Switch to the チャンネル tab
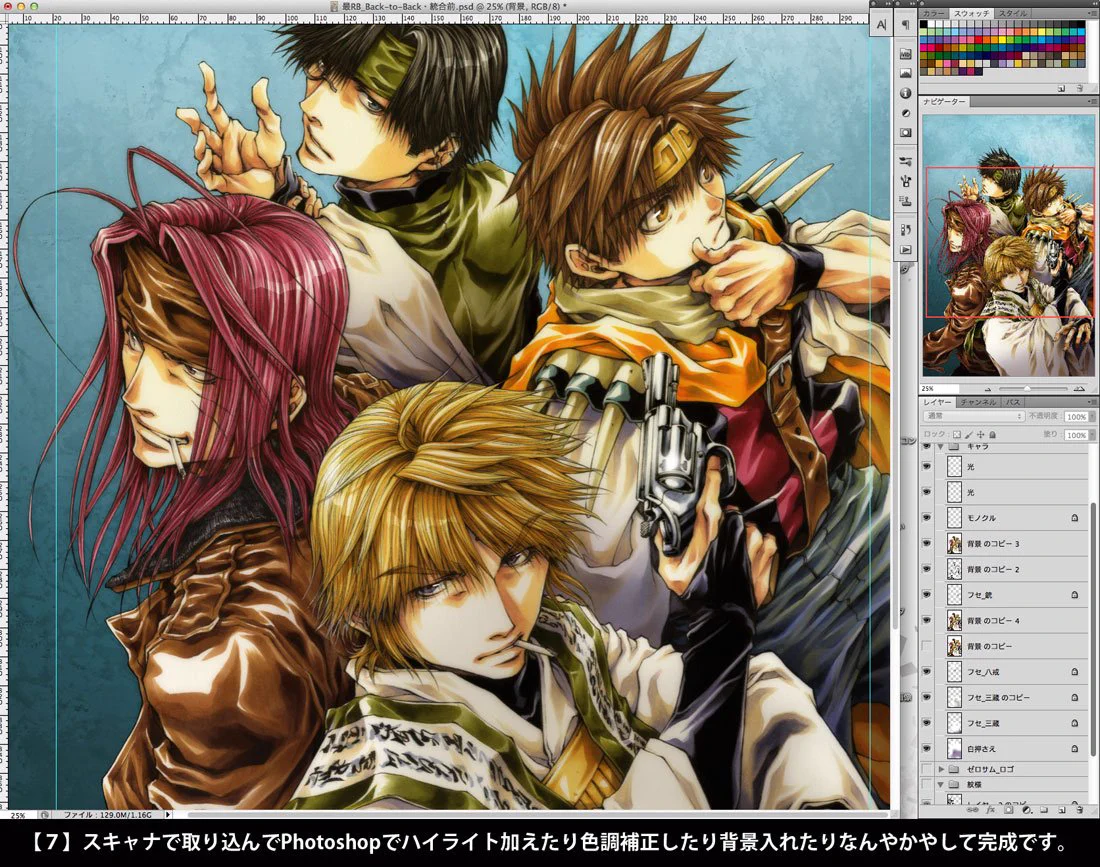This screenshot has width=1100, height=867. [978, 402]
